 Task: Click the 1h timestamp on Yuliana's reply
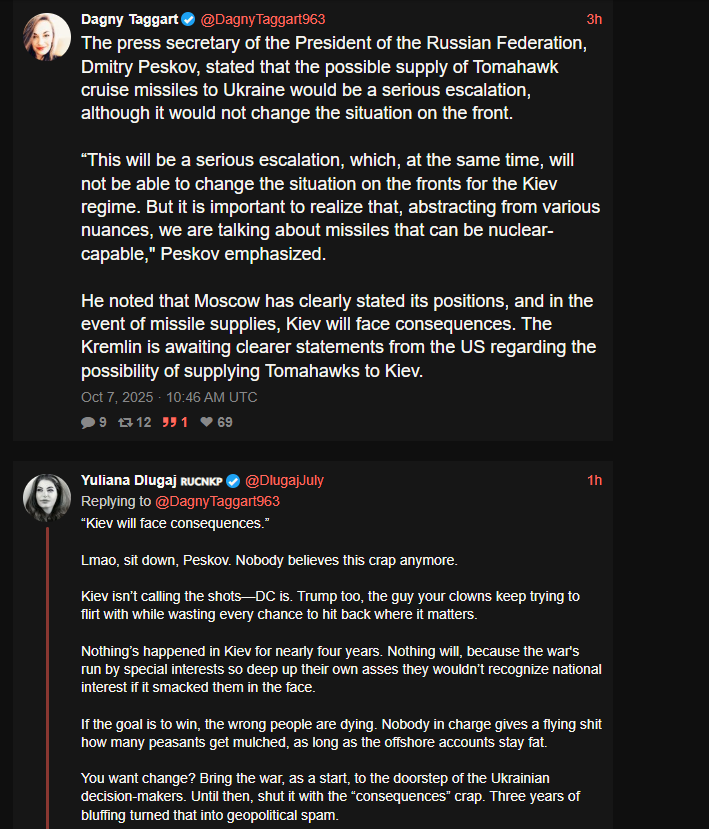(x=594, y=480)
